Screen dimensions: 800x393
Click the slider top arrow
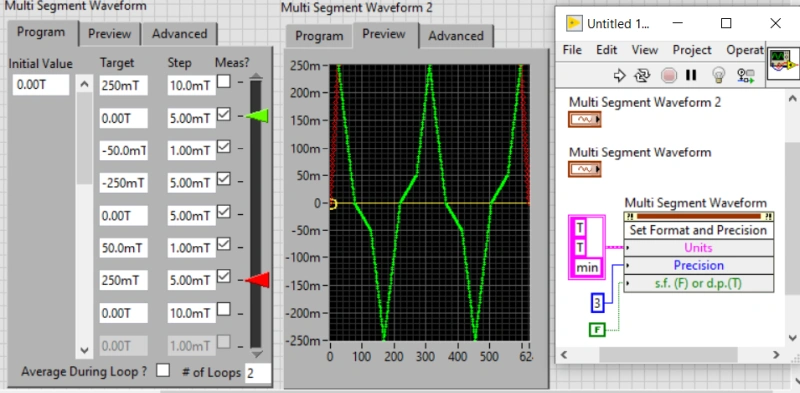coord(256,77)
